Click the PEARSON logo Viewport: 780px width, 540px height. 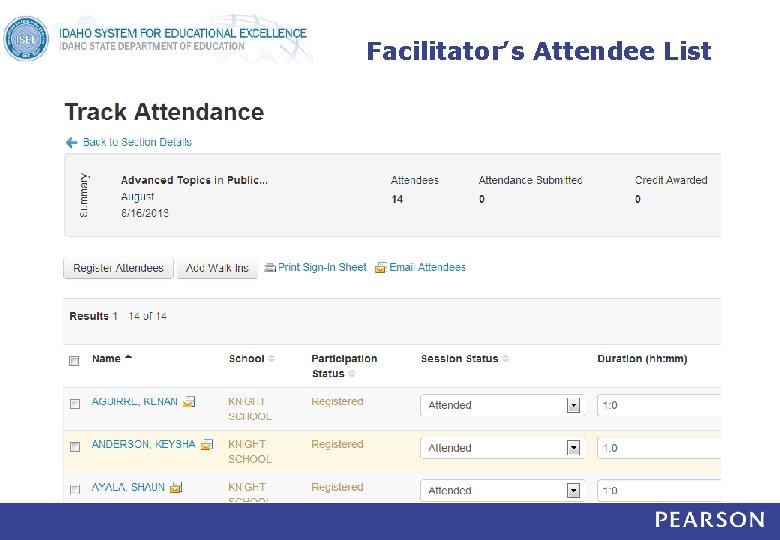(x=710, y=520)
